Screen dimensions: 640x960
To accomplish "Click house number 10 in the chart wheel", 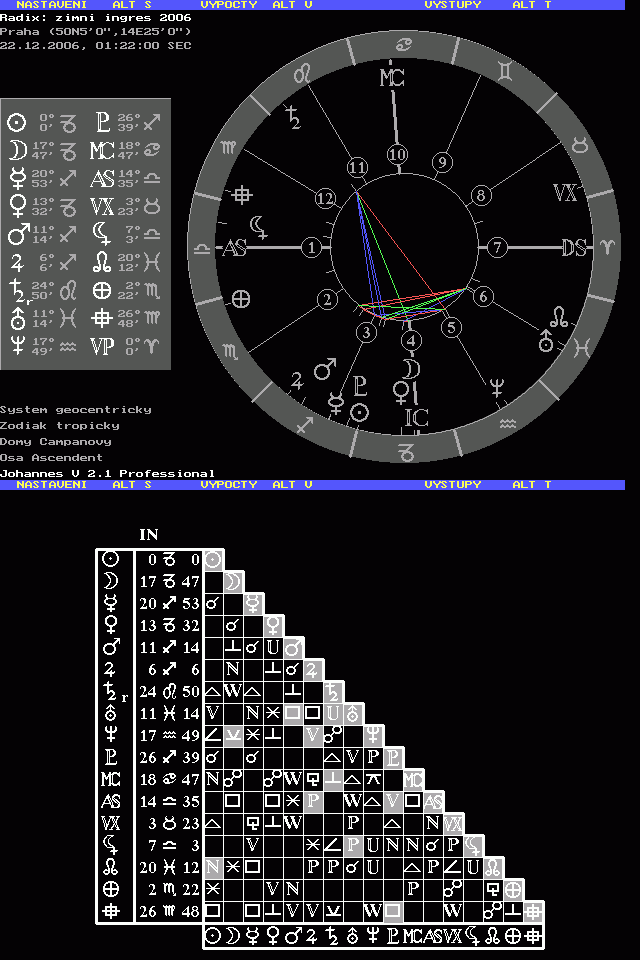I will (x=398, y=155).
